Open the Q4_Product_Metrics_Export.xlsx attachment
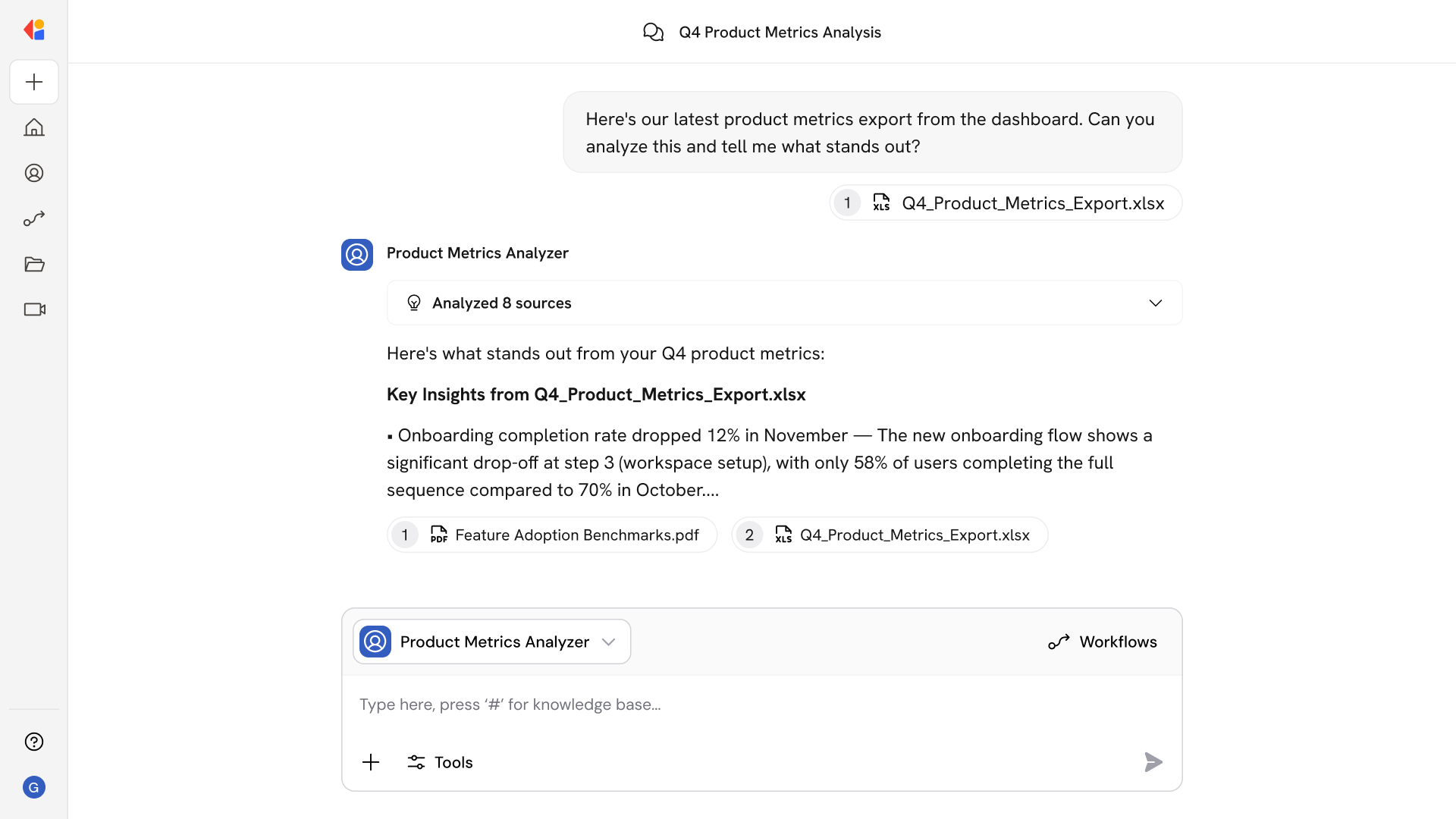1456x819 pixels. pyautogui.click(x=1004, y=202)
